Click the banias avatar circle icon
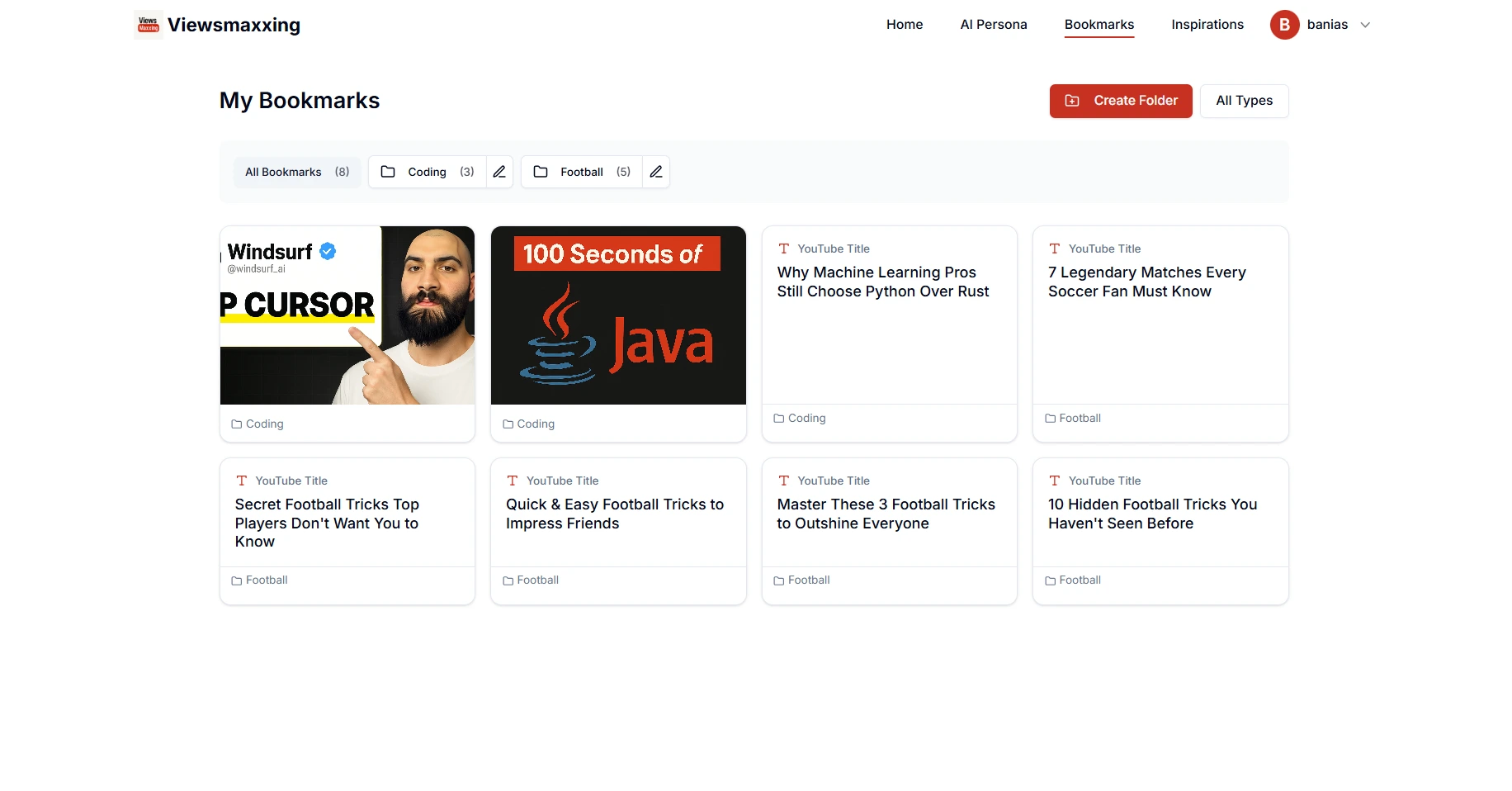Screen dimensions: 1512x791 (1284, 25)
